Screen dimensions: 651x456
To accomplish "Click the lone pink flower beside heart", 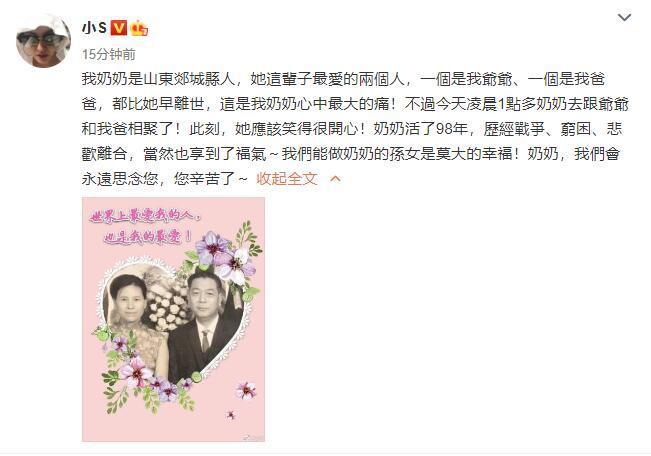I will click(246, 391).
